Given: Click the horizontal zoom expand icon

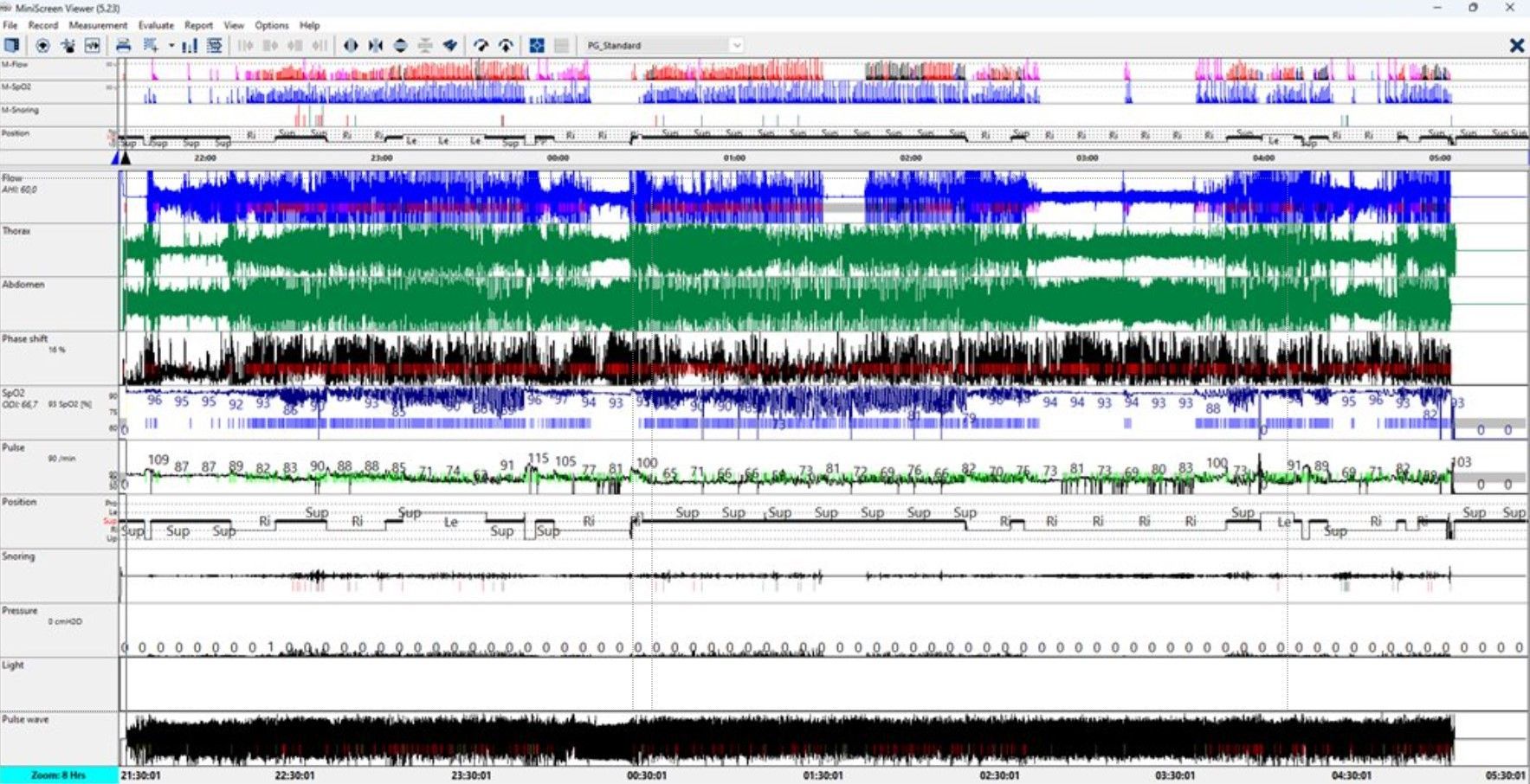Looking at the screenshot, I should click(351, 45).
